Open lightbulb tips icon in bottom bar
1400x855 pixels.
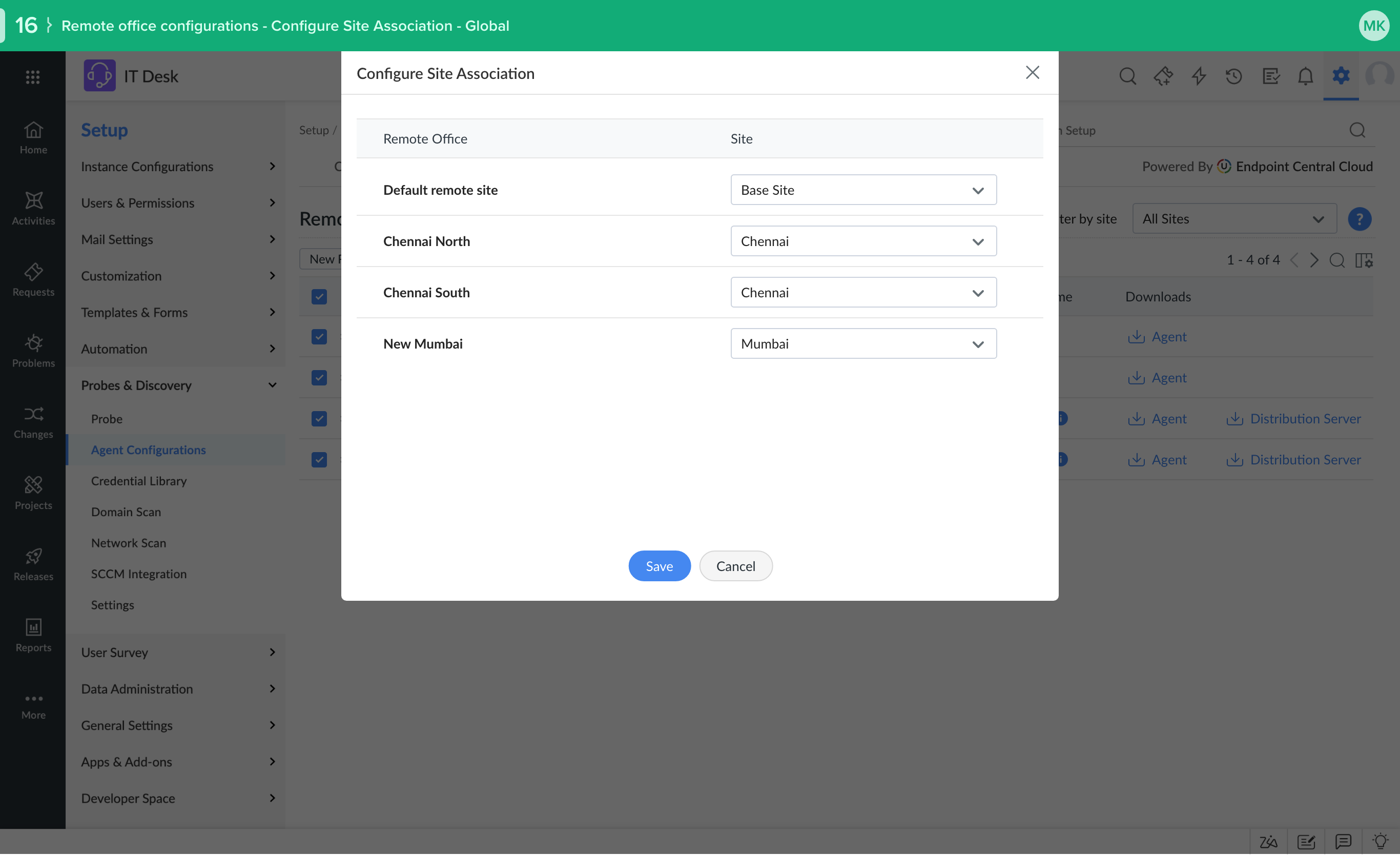(1380, 841)
